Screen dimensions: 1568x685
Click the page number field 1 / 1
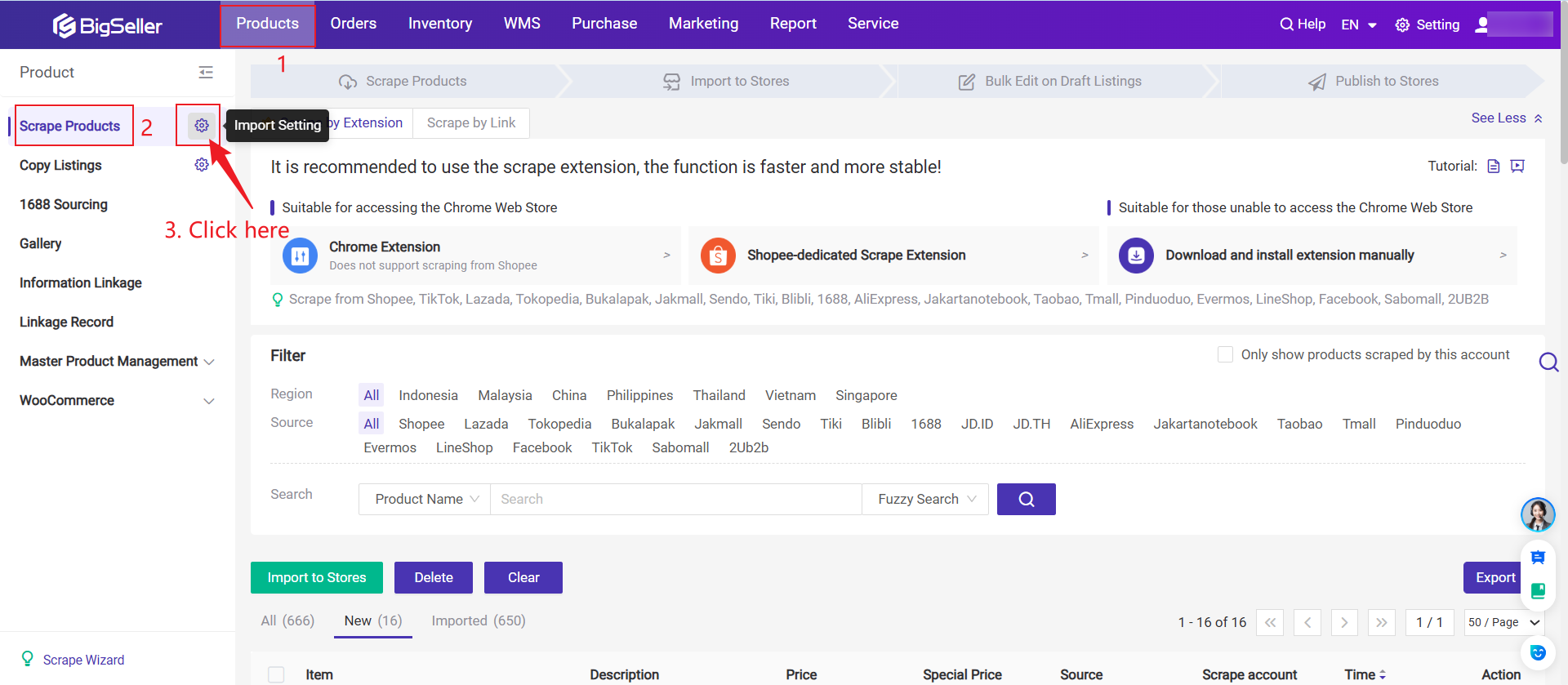[x=1429, y=622]
